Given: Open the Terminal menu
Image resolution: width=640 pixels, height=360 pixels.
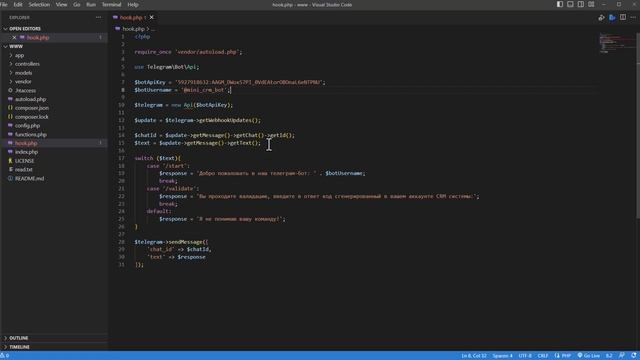Looking at the screenshot, I should [x=111, y=4].
